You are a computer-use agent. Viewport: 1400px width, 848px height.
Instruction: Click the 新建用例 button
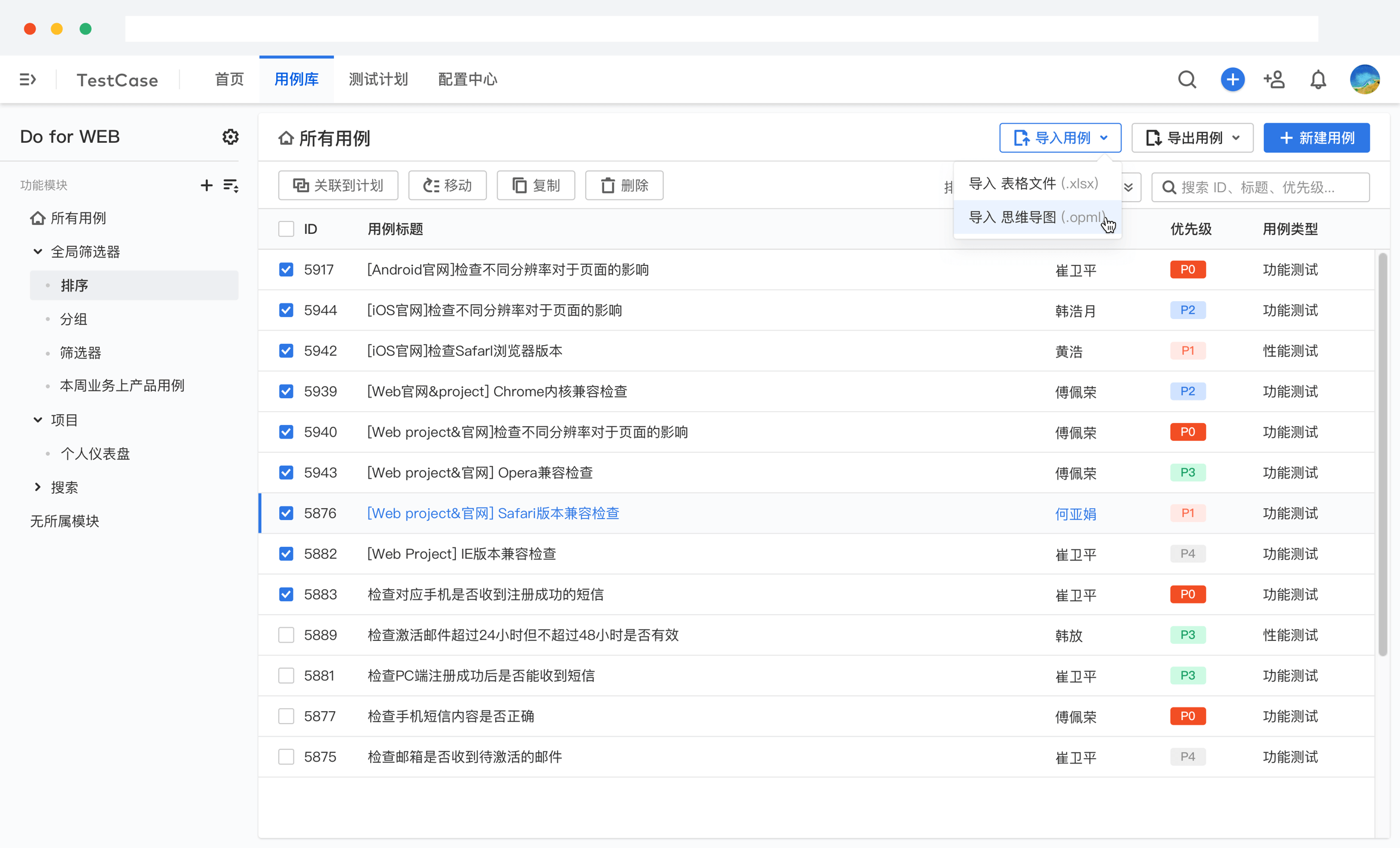1317,137
